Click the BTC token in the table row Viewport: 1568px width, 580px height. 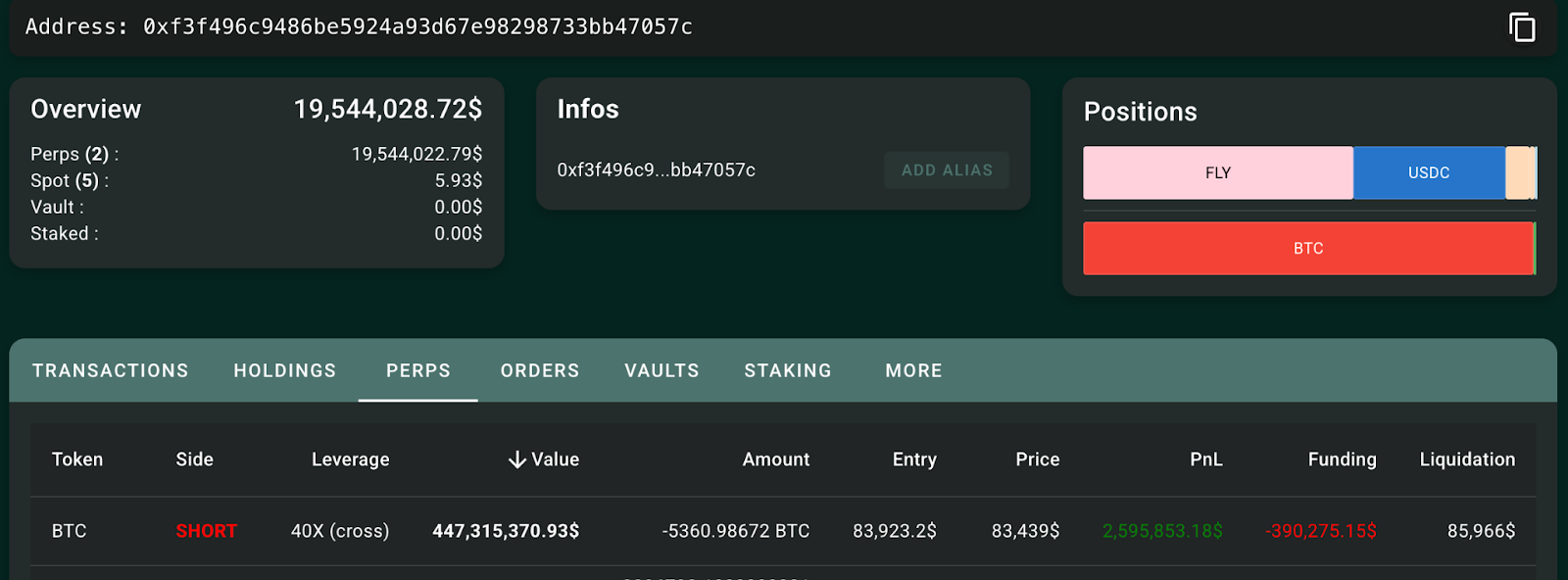pos(70,531)
